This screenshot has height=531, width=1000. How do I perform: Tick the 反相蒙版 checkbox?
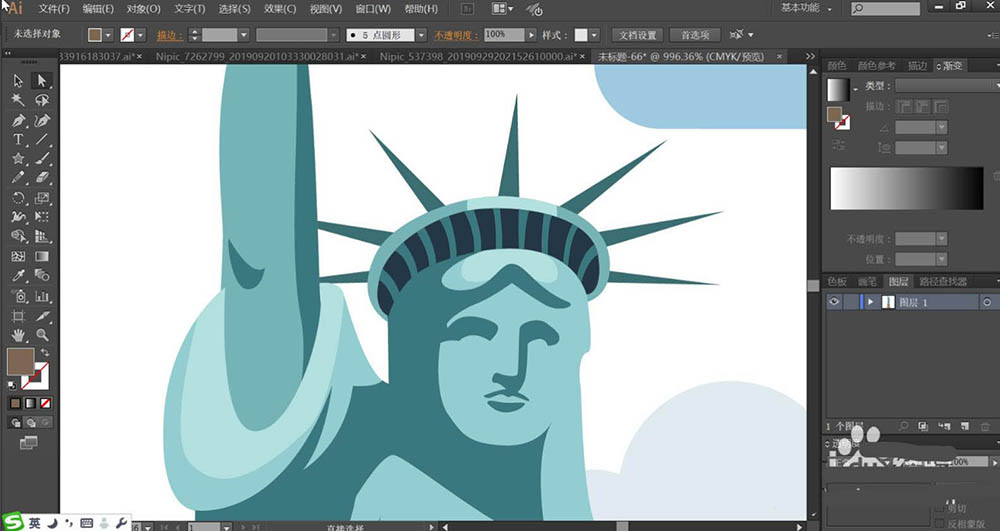[x=939, y=524]
